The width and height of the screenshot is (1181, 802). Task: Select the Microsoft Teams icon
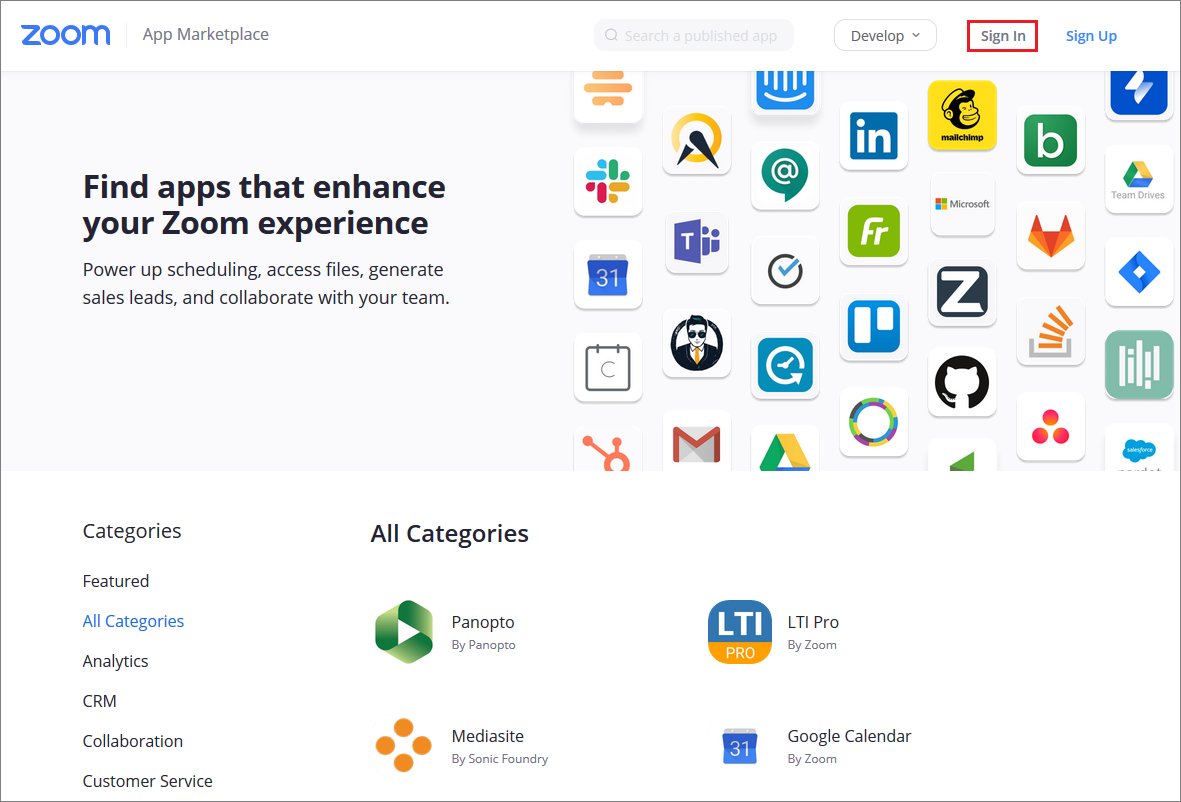tap(697, 242)
